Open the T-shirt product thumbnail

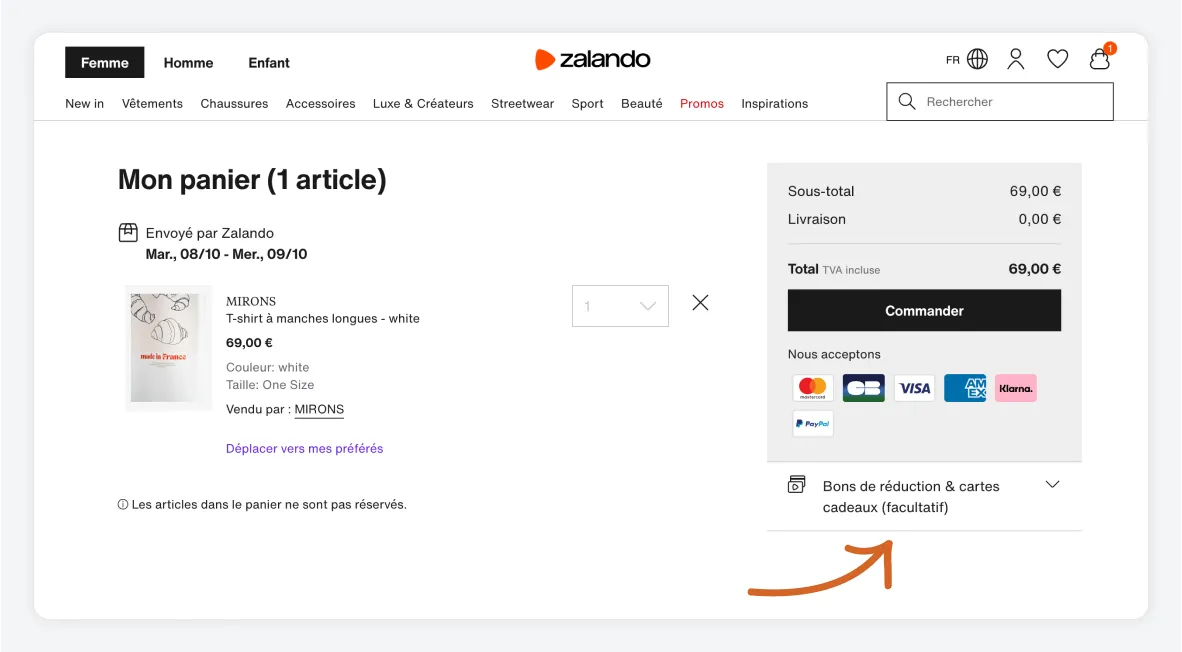point(168,348)
